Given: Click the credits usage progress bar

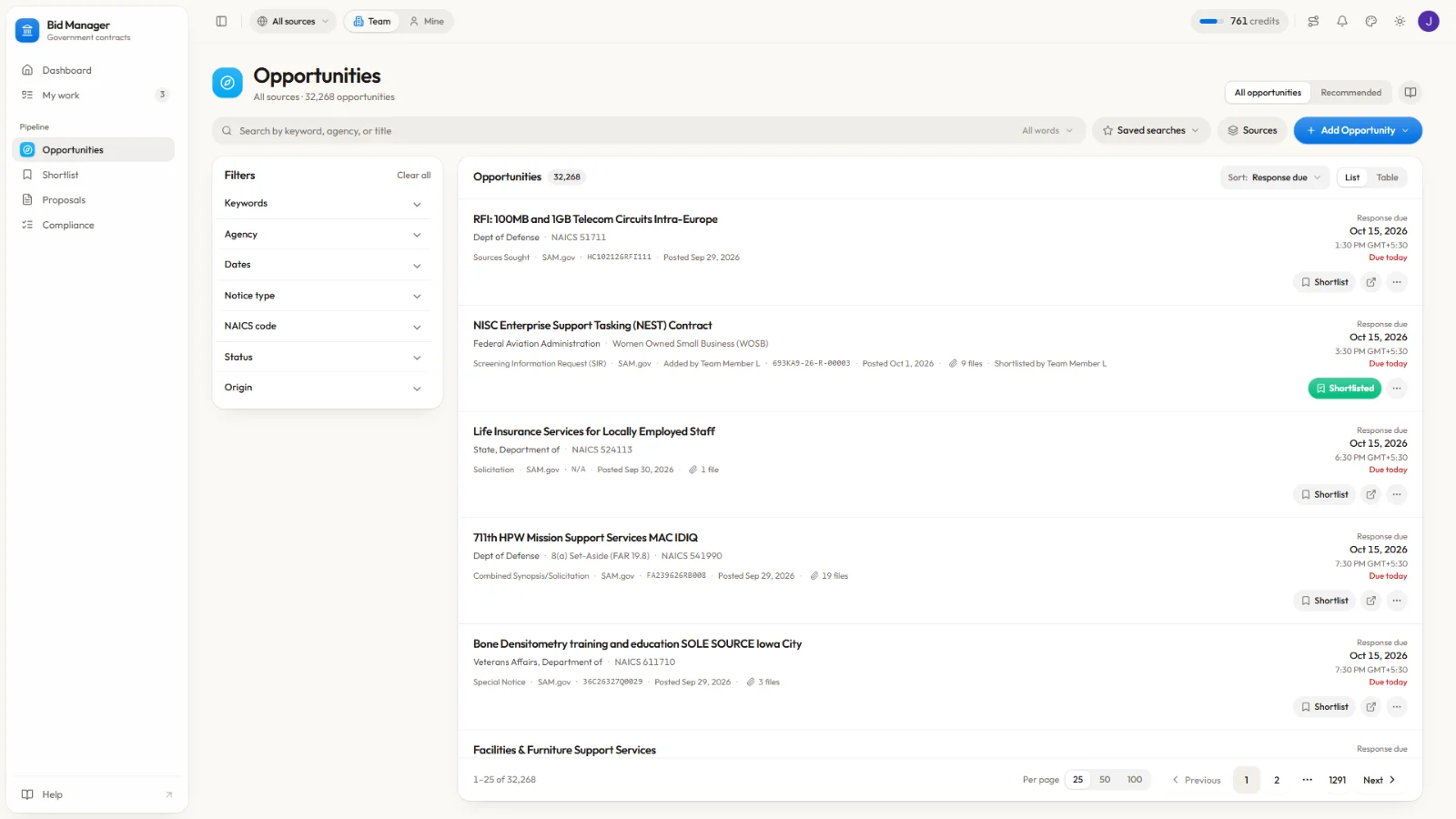Looking at the screenshot, I should 1208,21.
